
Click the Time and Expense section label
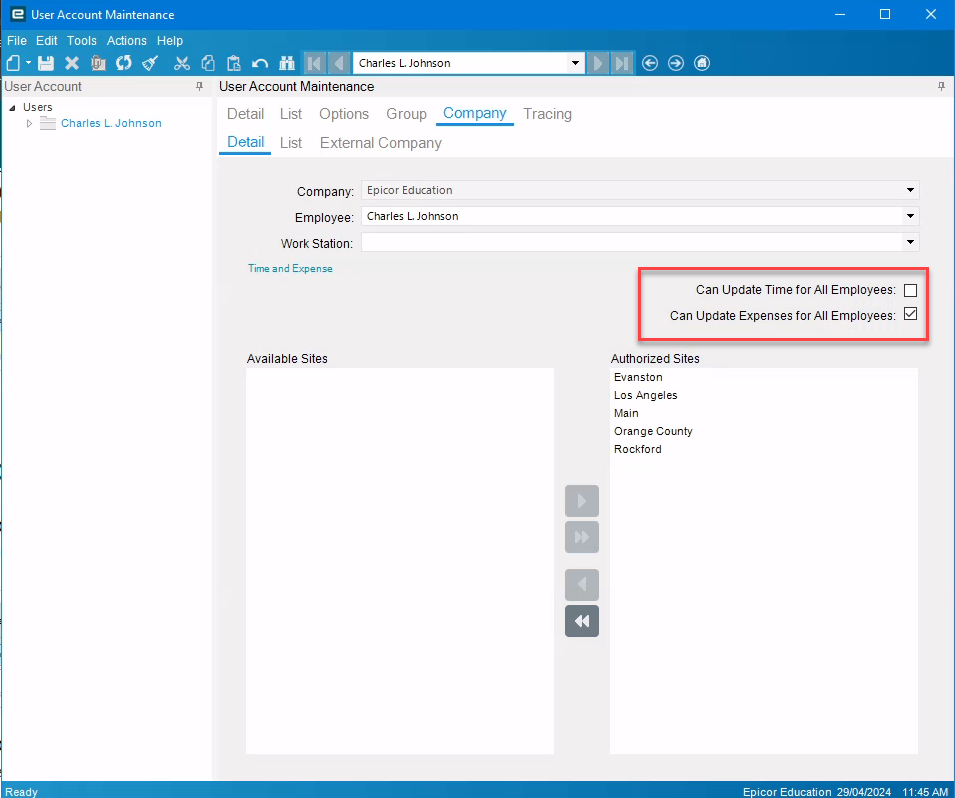point(290,269)
